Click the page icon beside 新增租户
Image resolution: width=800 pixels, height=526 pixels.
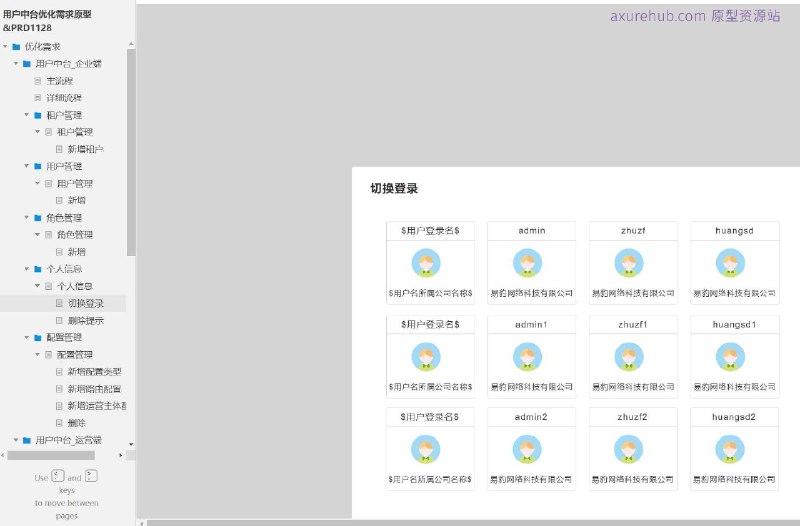(x=59, y=149)
